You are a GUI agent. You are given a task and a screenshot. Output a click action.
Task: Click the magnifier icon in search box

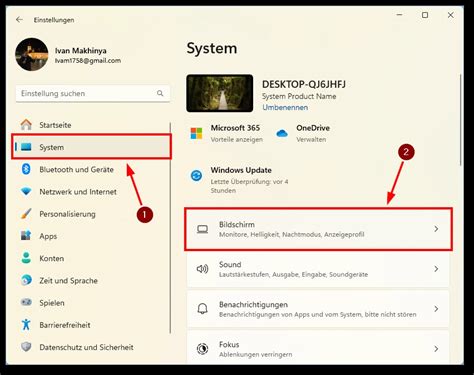160,93
